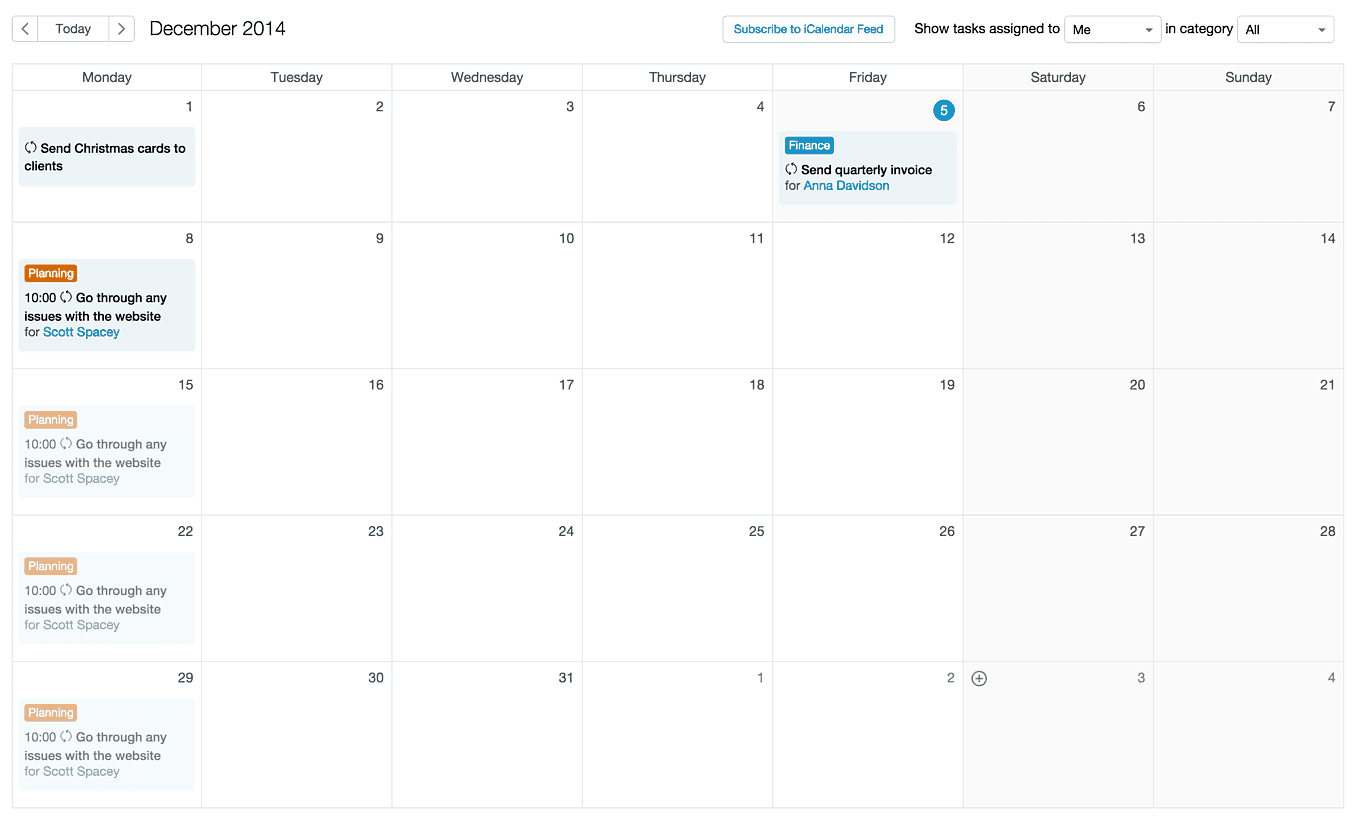Click recurring icon on December 8 website task

[66, 298]
